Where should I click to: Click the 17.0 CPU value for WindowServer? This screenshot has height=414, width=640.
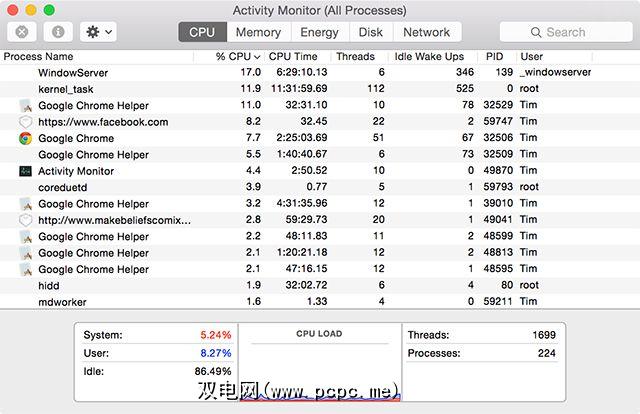click(x=251, y=72)
